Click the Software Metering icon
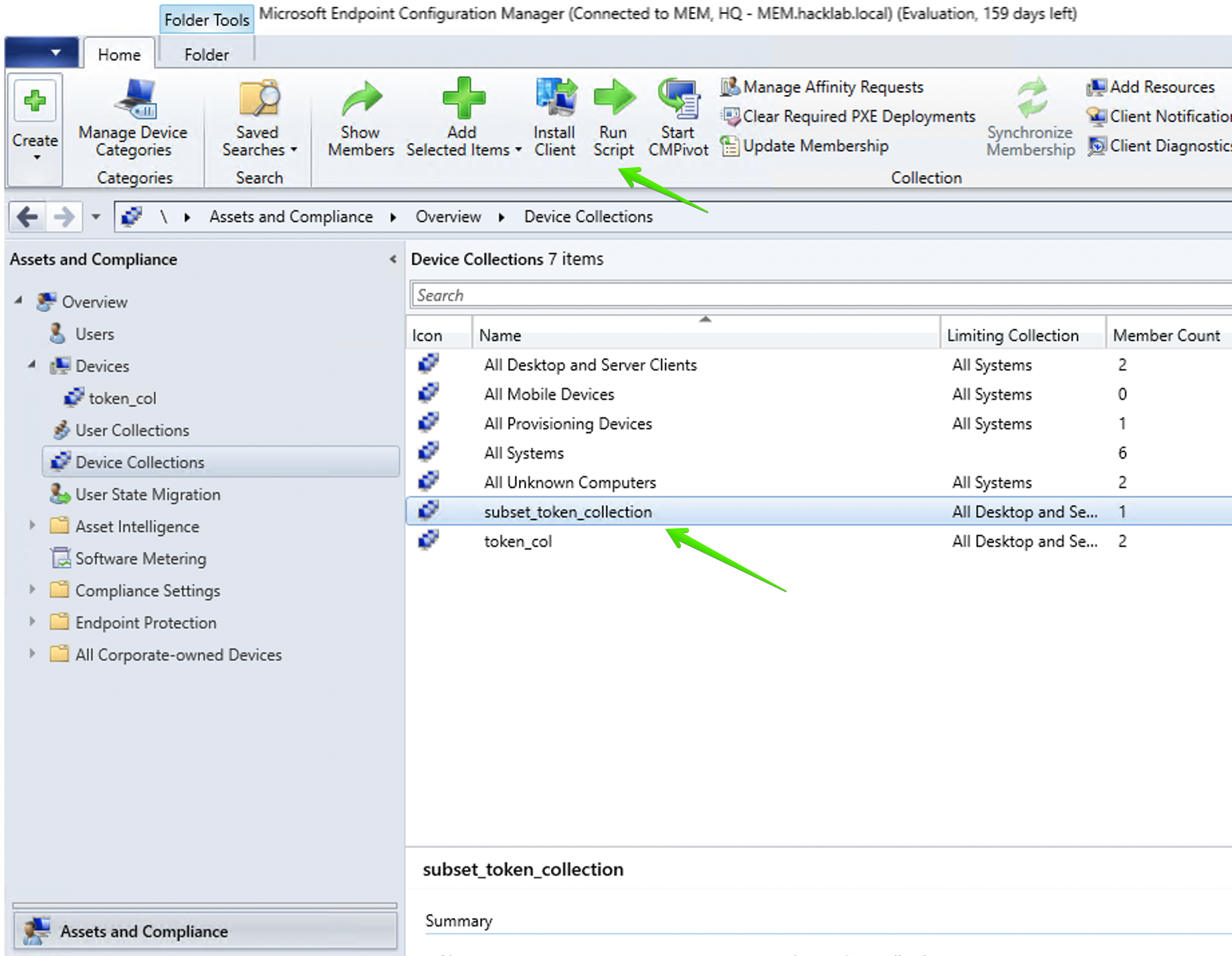Screen dimensions: 1232x956 [x=60, y=558]
